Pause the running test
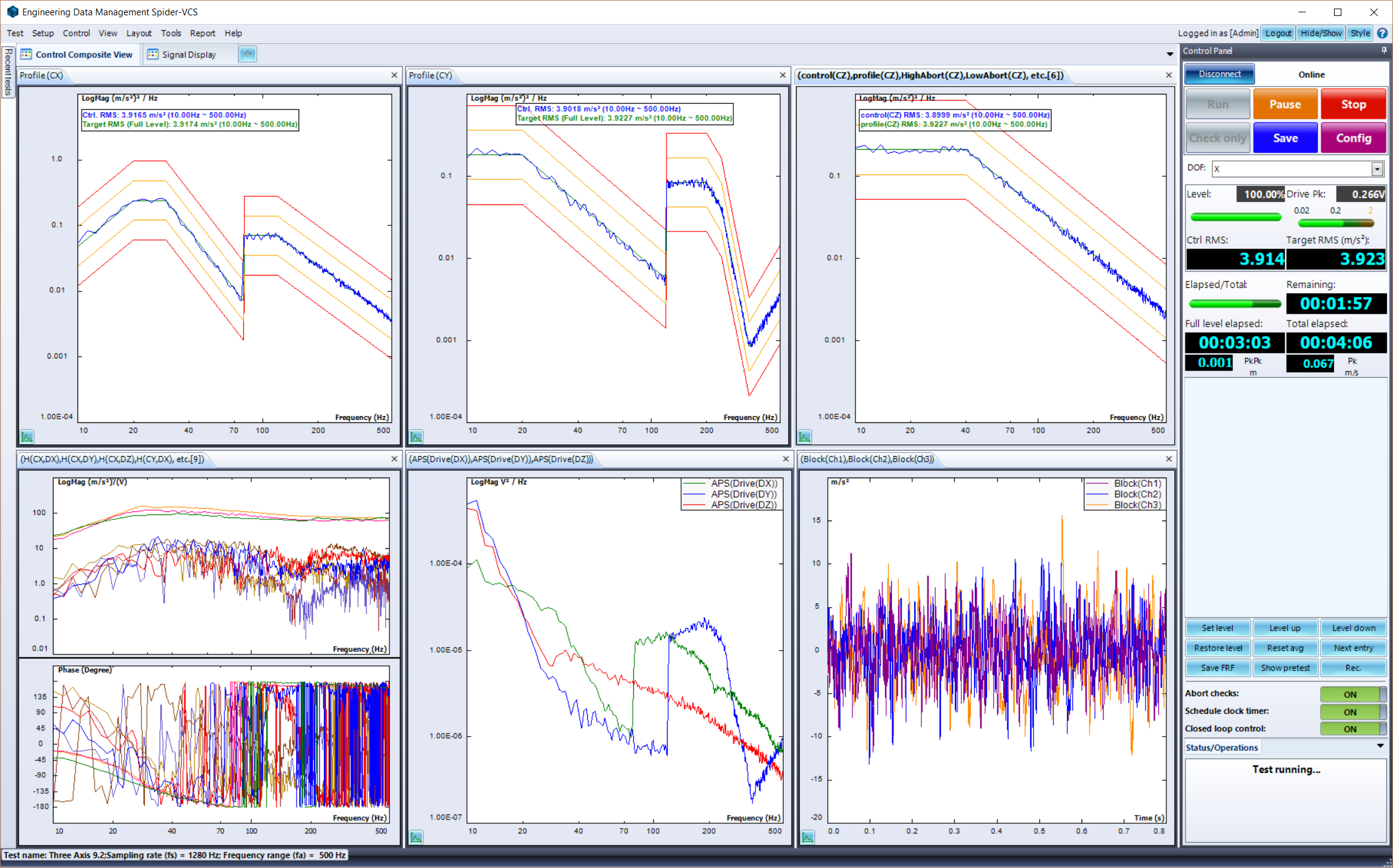 coord(1285,104)
